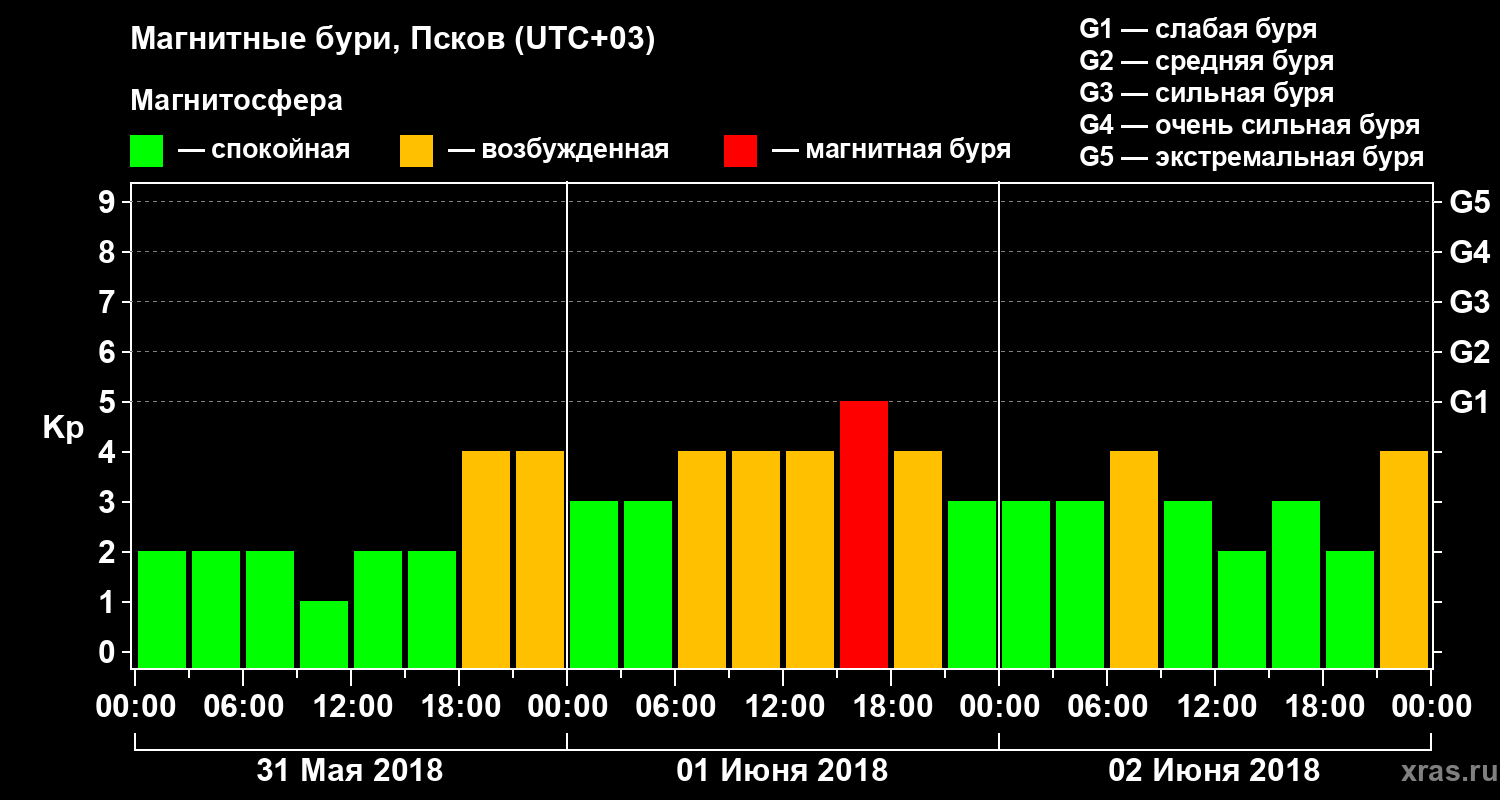This screenshot has height=800, width=1500.
Task: Click the G1 label on right axis
Action: (1469, 402)
